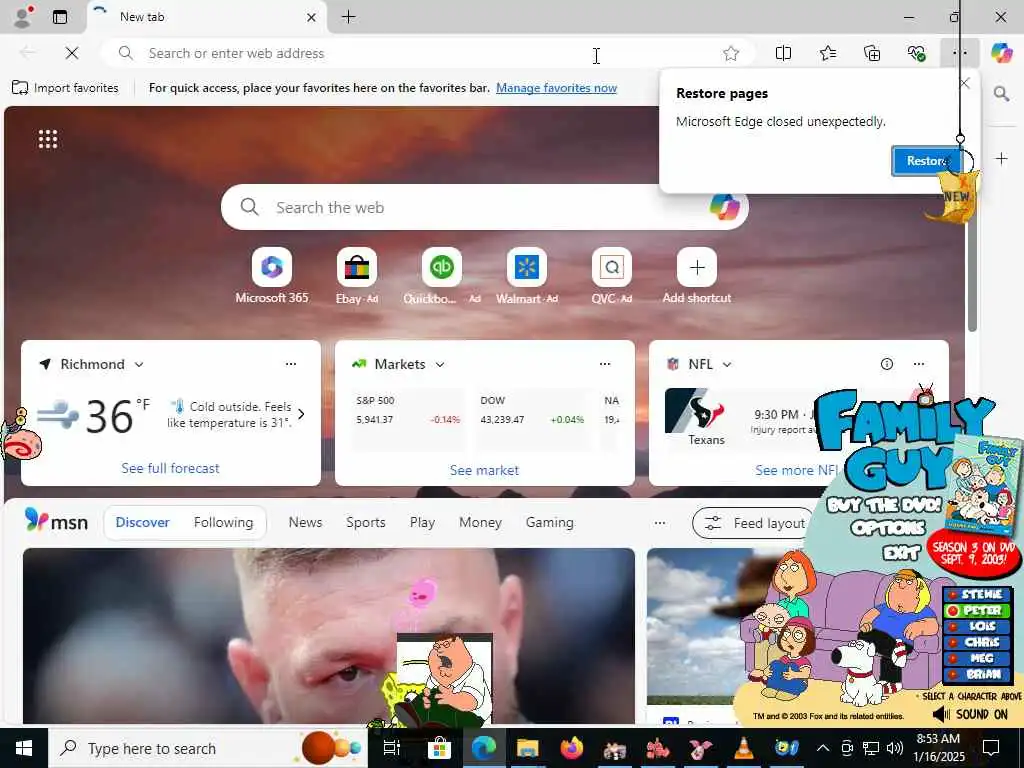Open the tab actions menu icon
Viewport: 1024px width, 768px height.
tap(60, 17)
